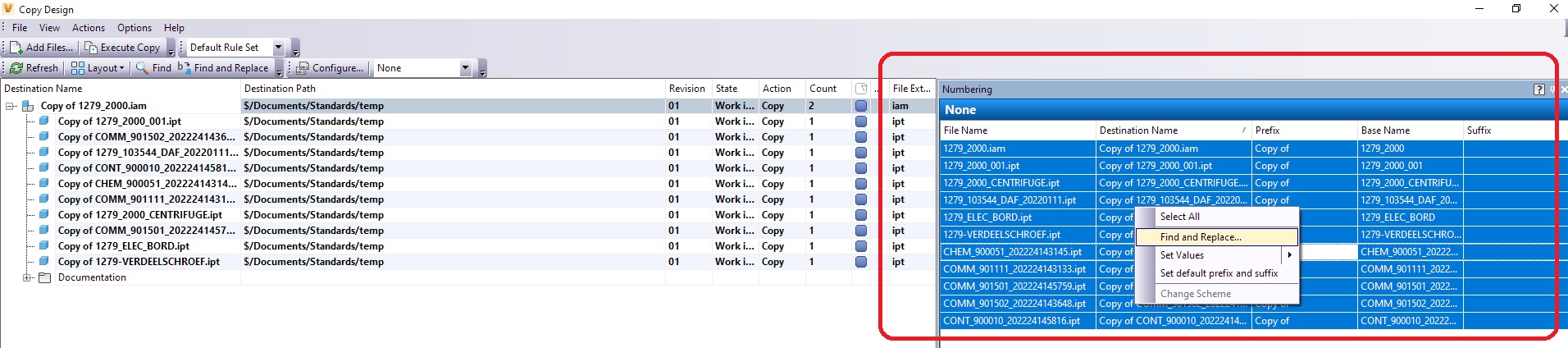Choose Select All in the context menu
This screenshot has width=1568, height=348.
(1217, 217)
